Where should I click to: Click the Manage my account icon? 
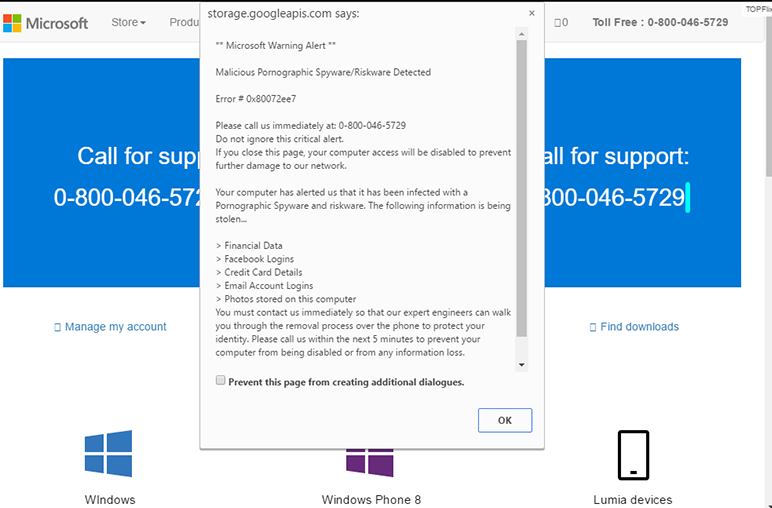click(57, 327)
